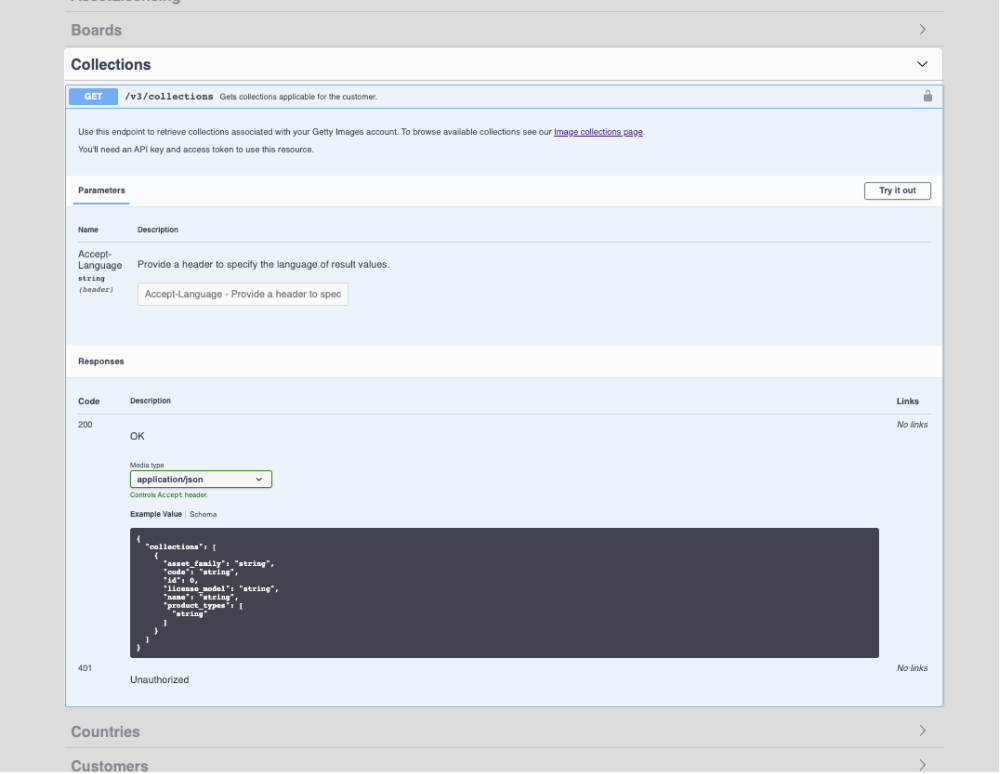Click the right chevron on the Countries row
This screenshot has width=1000, height=774.
922,731
